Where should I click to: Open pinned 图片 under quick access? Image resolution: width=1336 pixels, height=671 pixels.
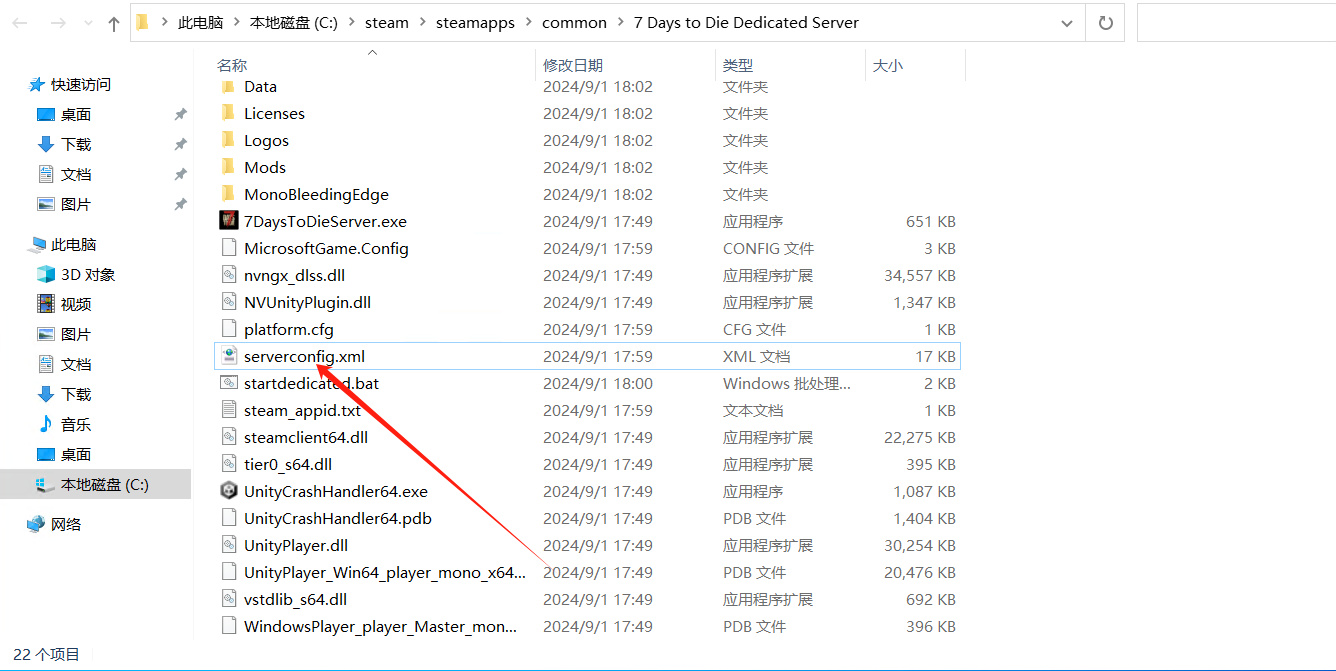[76, 204]
